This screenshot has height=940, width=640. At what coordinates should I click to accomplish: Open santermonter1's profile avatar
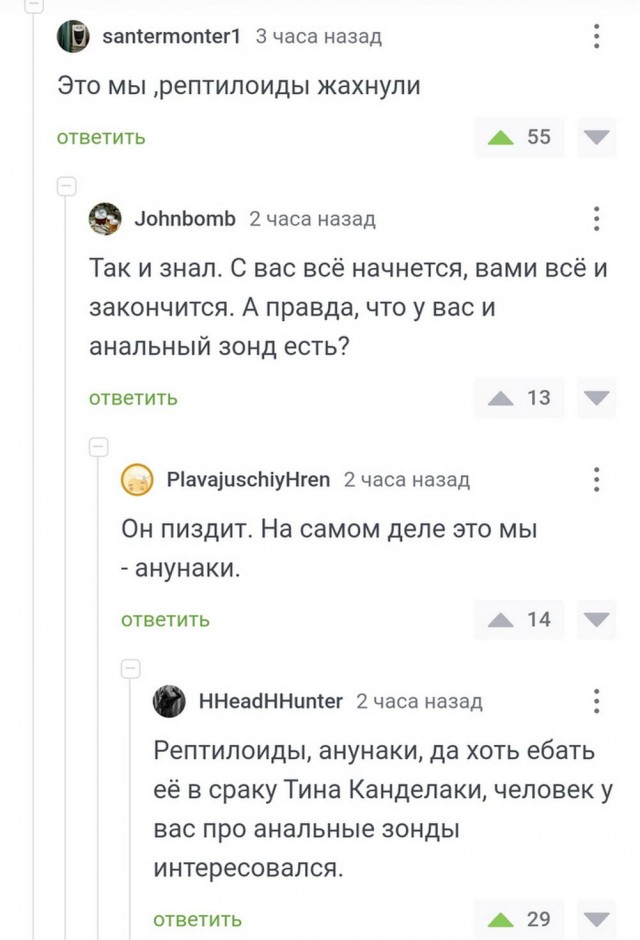(74, 35)
